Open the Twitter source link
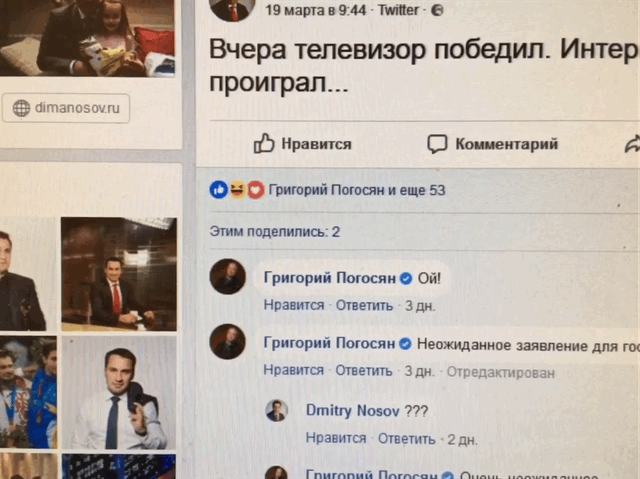This screenshot has height=479, width=640. (398, 10)
